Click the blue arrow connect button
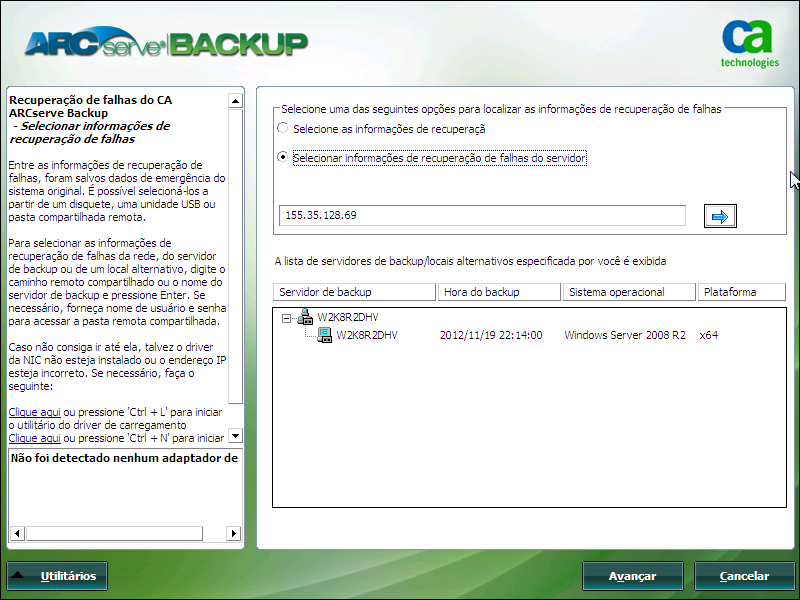 point(720,216)
